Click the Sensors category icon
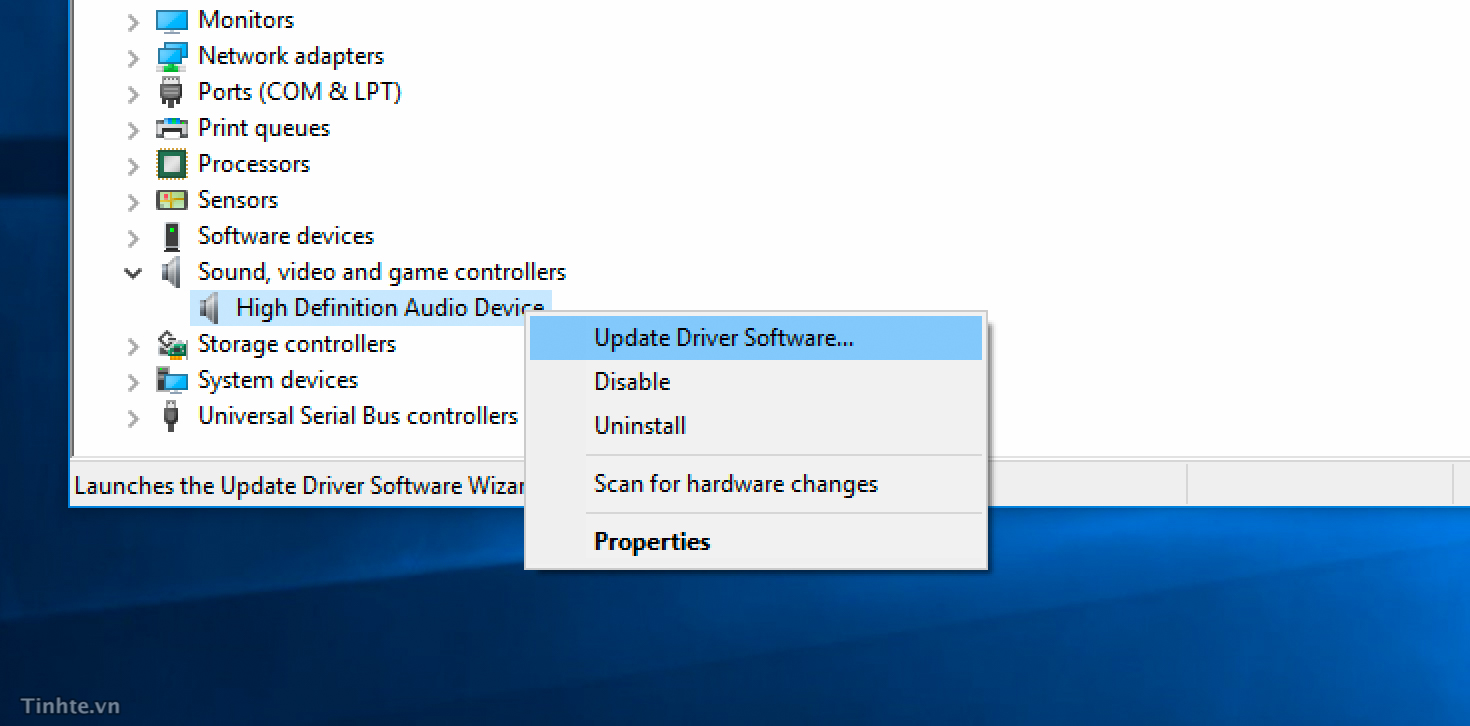Screen dimensions: 1470x726 point(170,199)
